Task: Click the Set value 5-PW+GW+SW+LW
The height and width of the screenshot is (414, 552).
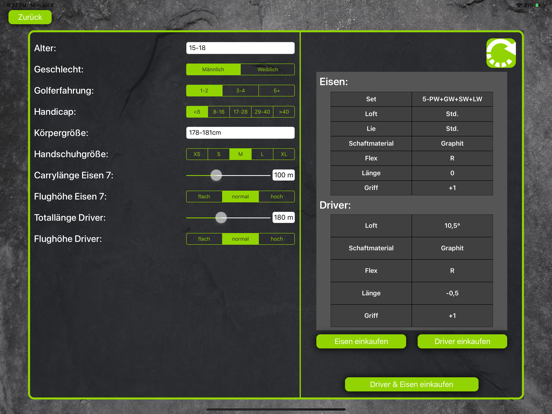Action: 452,99
